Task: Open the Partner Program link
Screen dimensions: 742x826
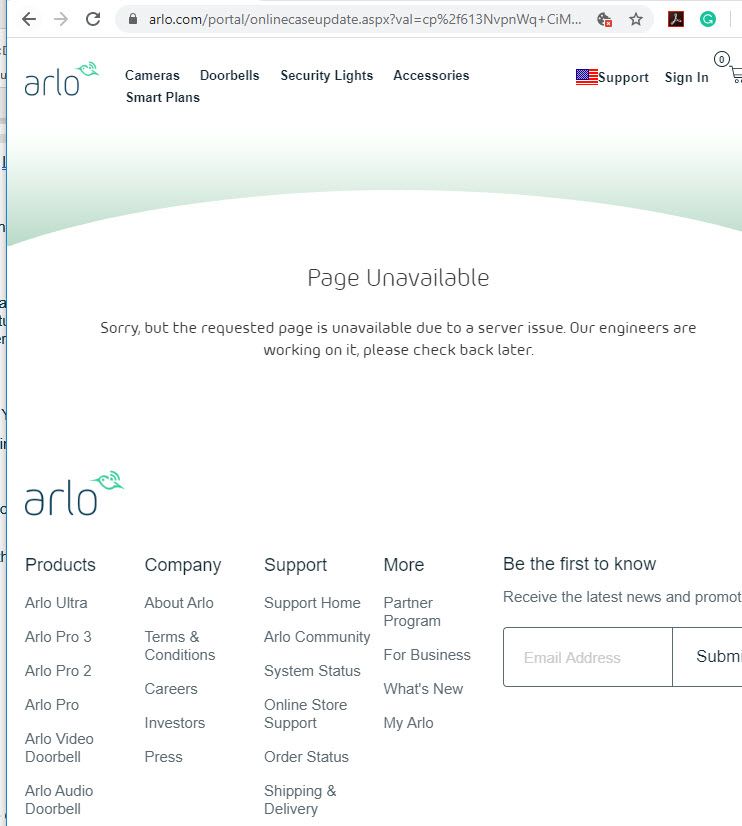Action: pos(412,612)
